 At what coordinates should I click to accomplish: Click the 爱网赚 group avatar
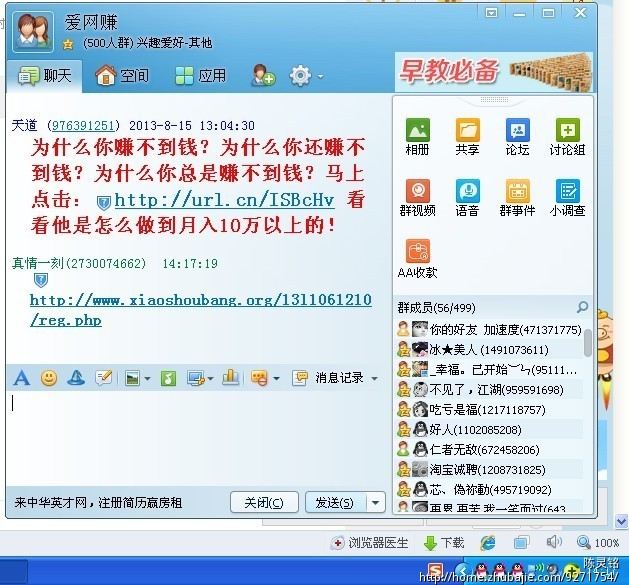pos(33,32)
